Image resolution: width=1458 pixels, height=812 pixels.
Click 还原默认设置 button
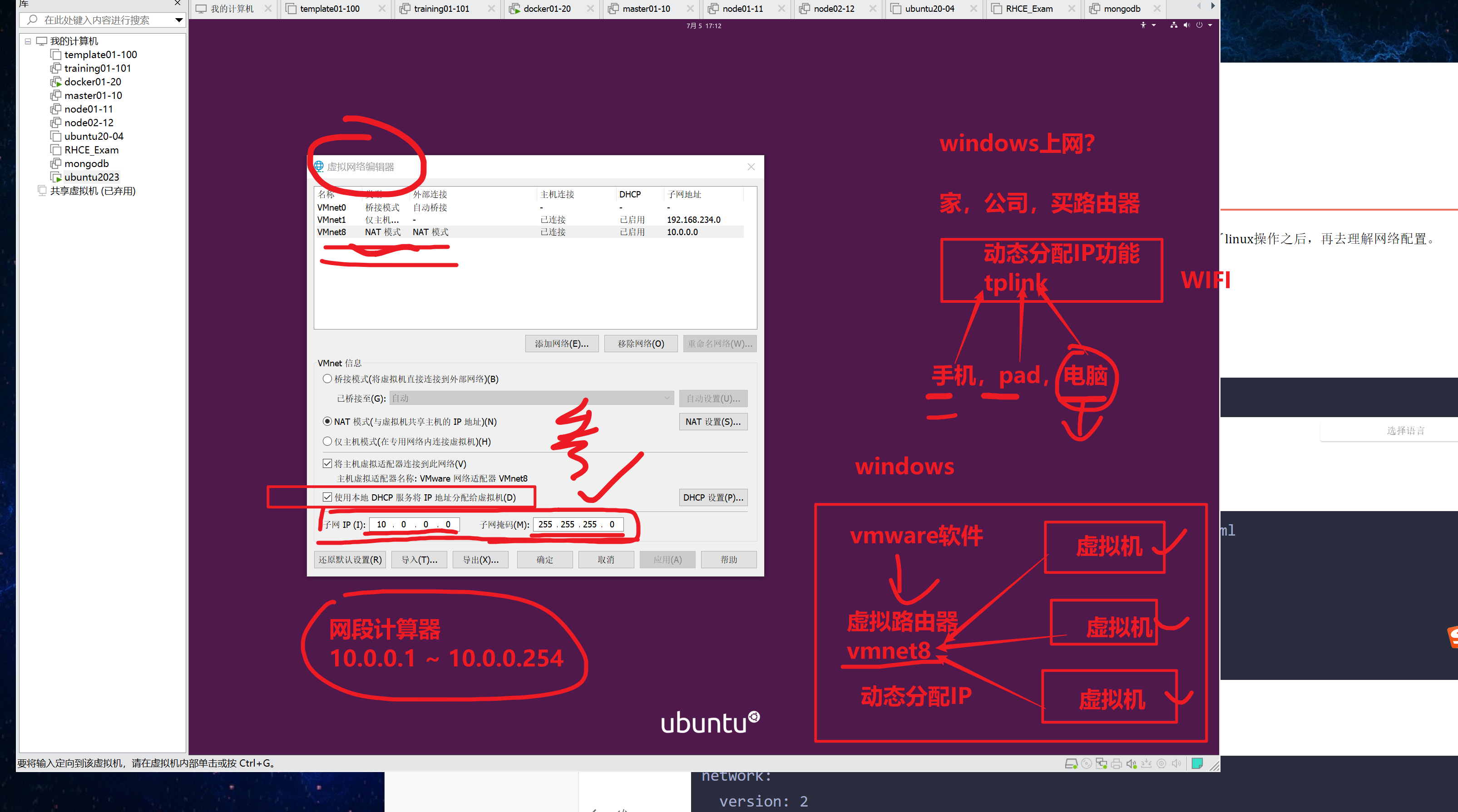[350, 560]
